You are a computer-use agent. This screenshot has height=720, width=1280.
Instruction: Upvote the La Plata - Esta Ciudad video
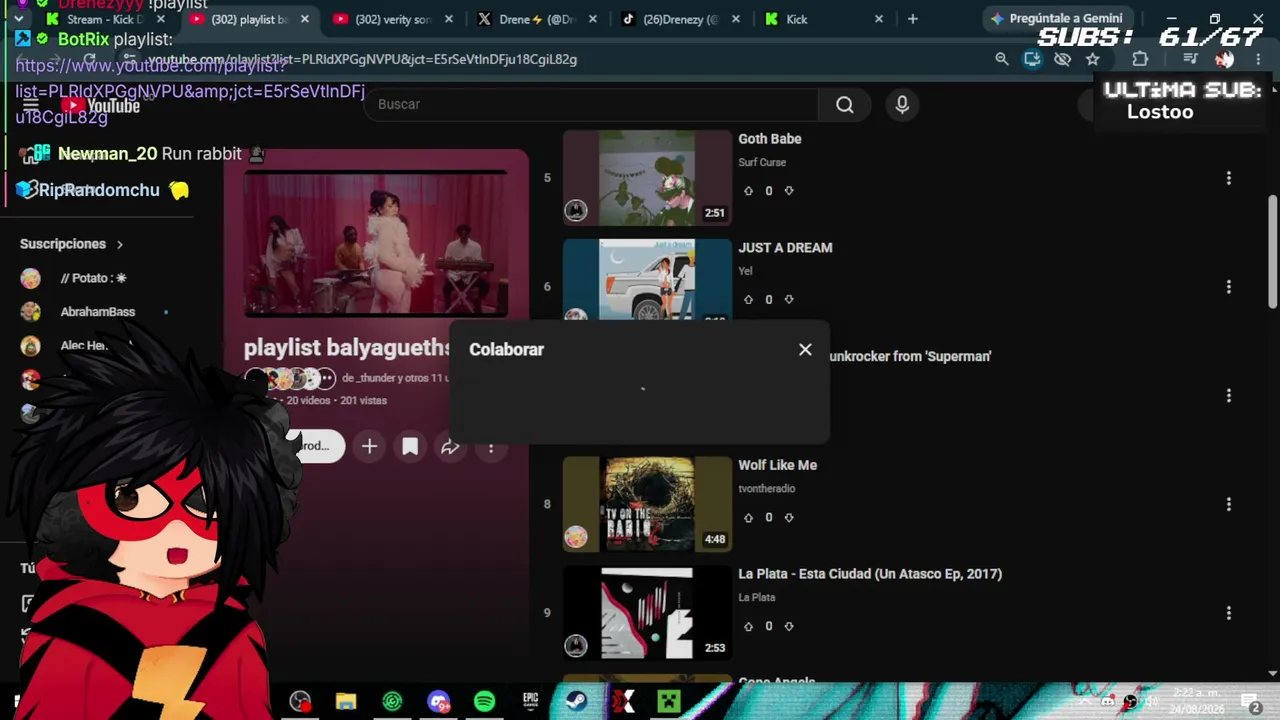748,627
